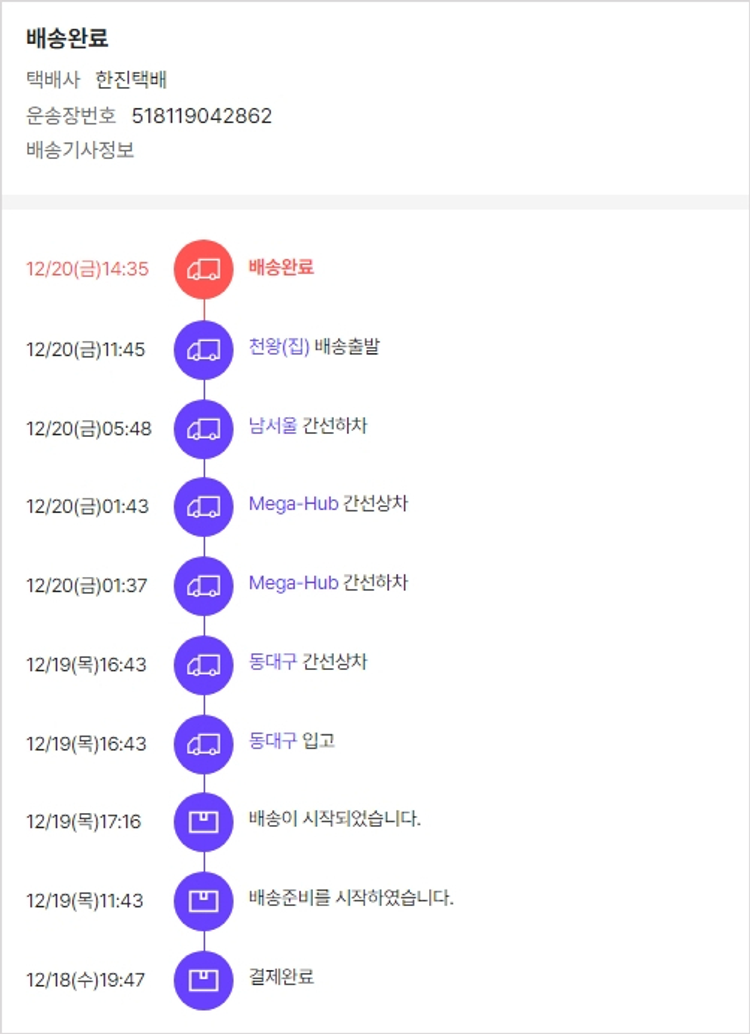Click the 12/20(금)14:35 delivery timestamp
The image size is (750, 1034).
tap(87, 269)
